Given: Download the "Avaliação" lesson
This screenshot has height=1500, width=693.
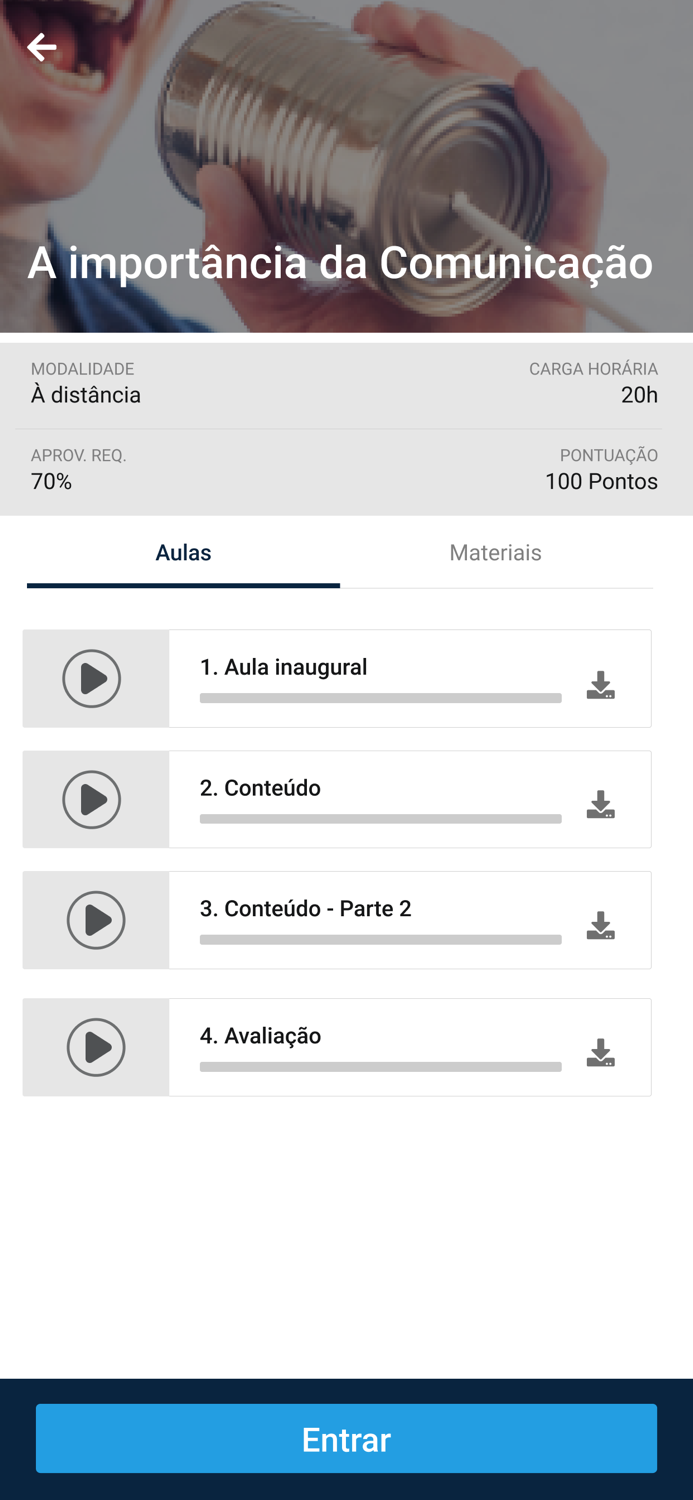Looking at the screenshot, I should pos(600,1053).
